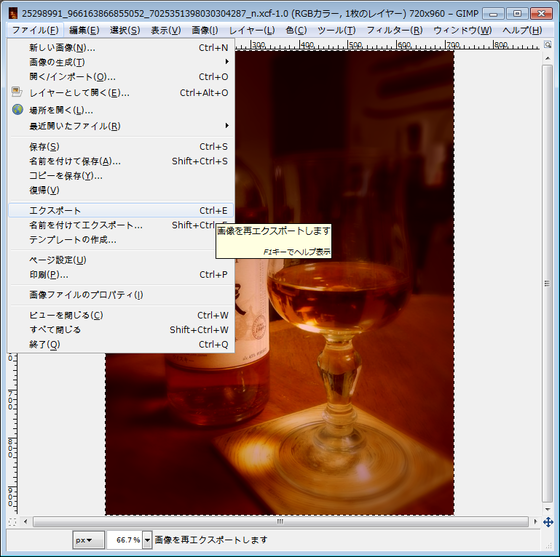Viewport: 560px width, 557px height.
Task: Click the GIMP window icon in title bar
Action: (13, 14)
